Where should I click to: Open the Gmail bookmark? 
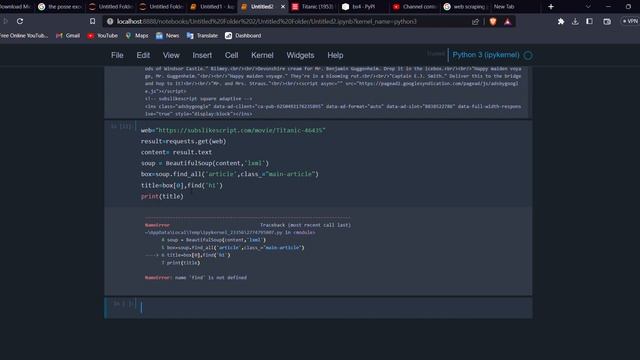pyautogui.click(x=68, y=36)
